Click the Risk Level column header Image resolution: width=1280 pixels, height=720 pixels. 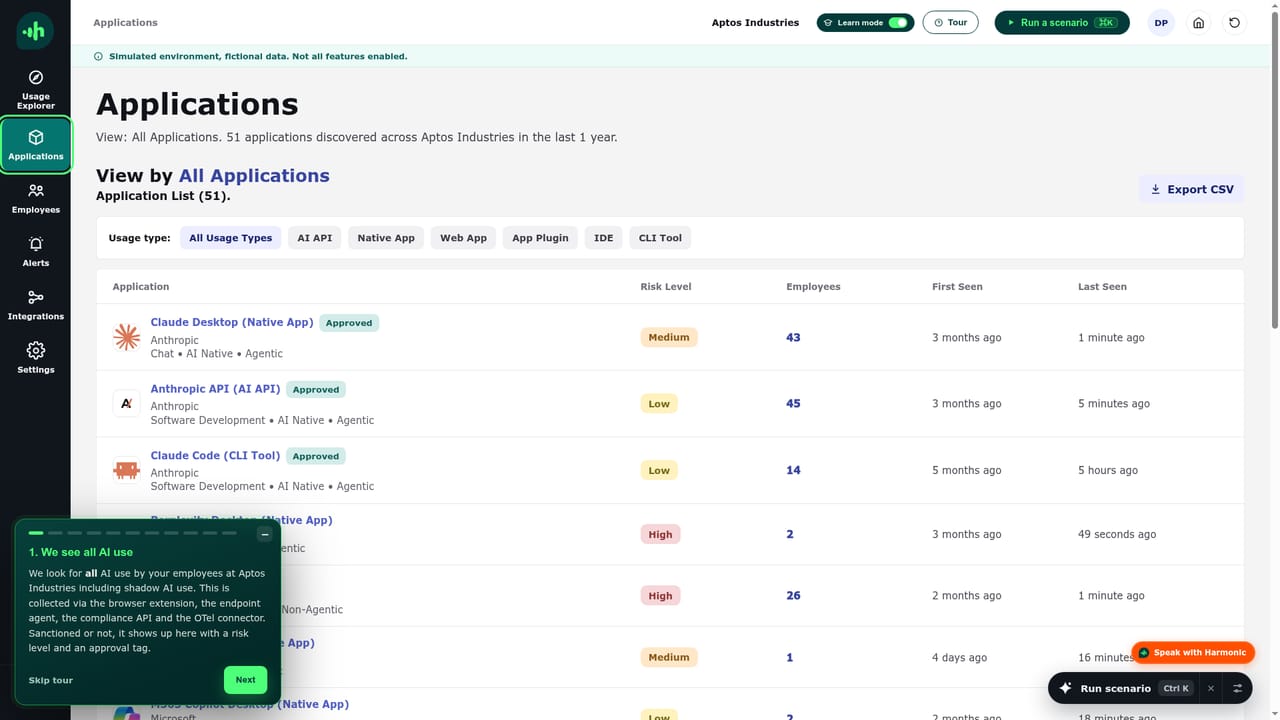666,287
